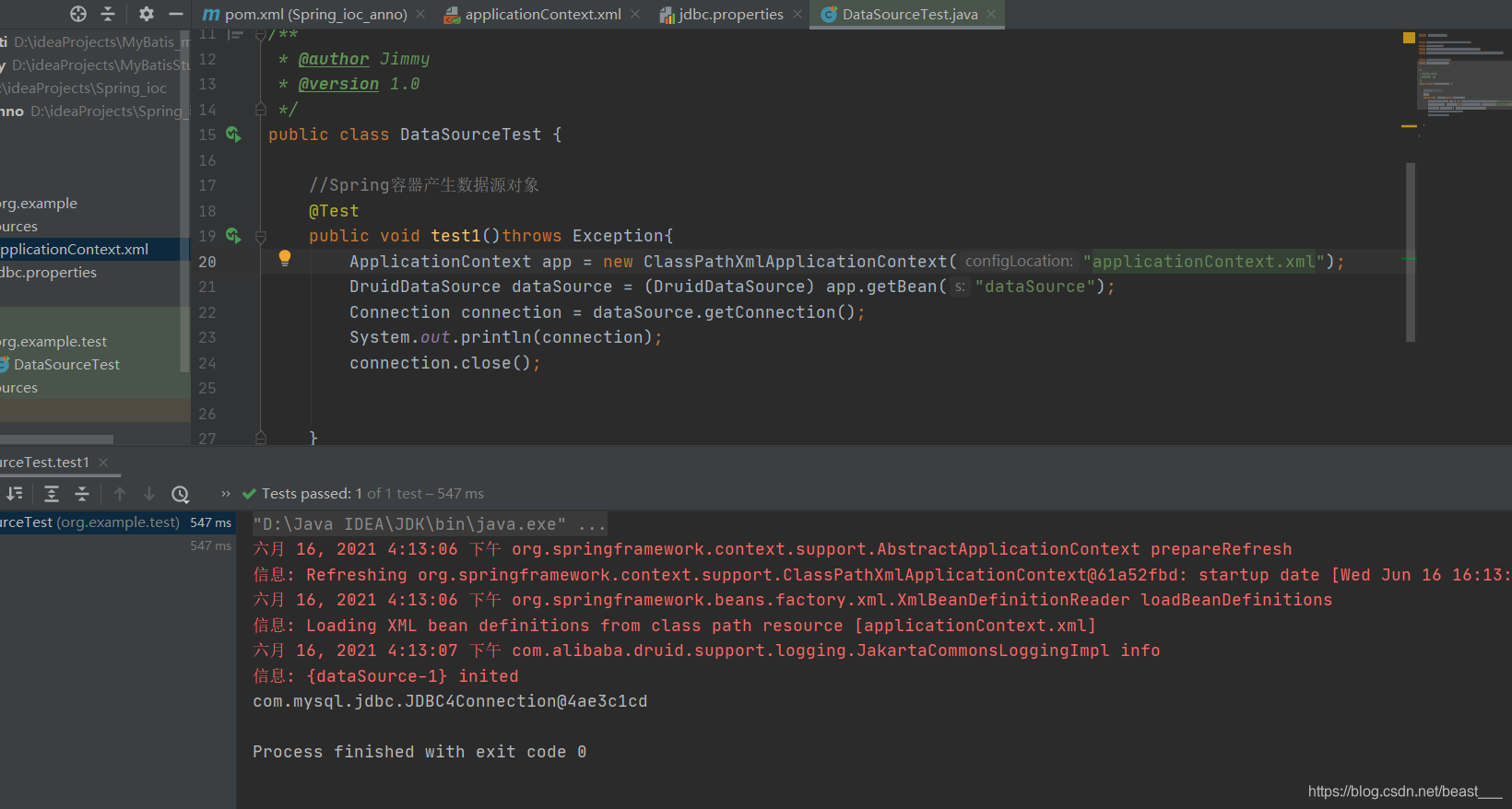Click line number 22 in gutter

[207, 312]
